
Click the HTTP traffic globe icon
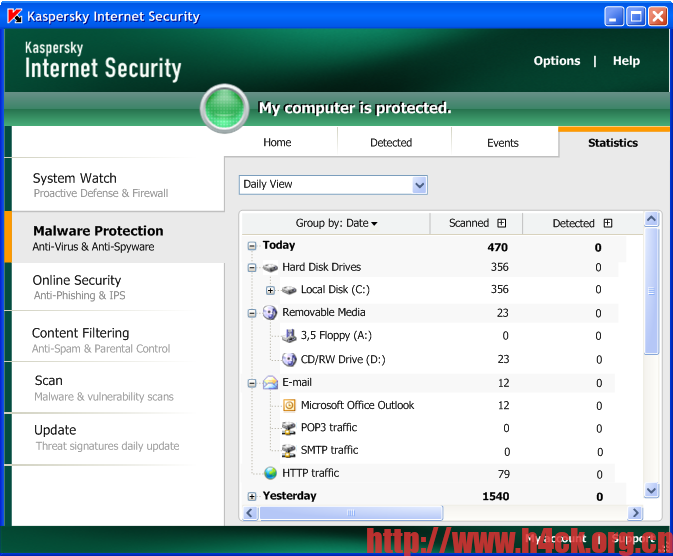(x=270, y=473)
